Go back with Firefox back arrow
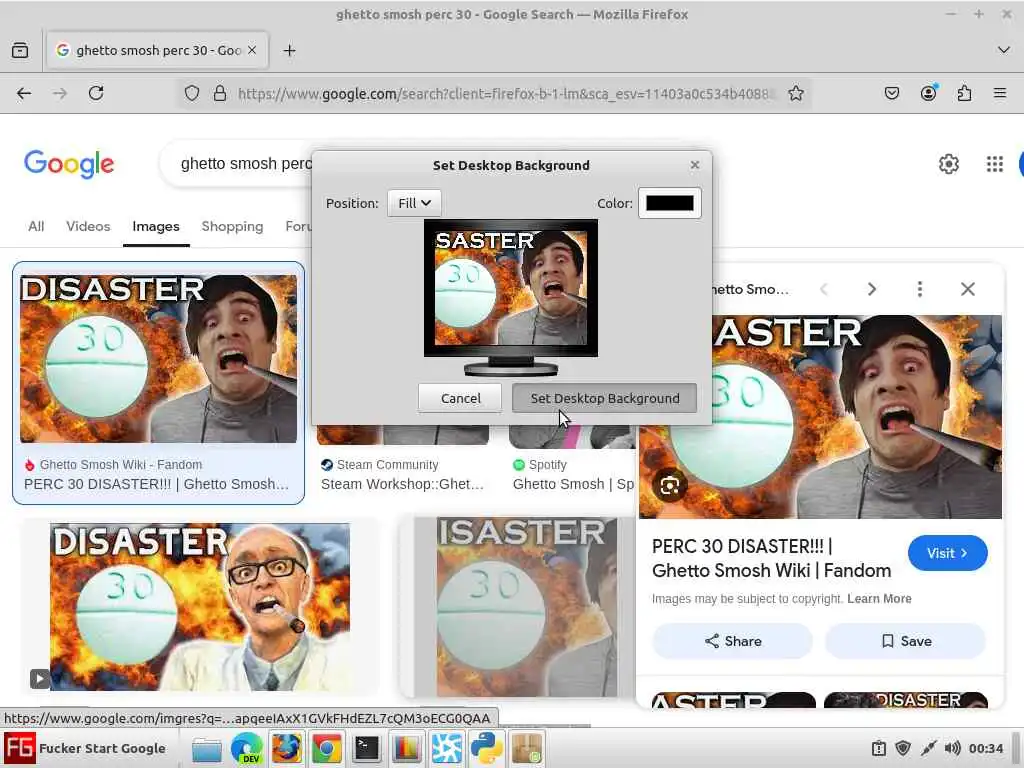The image size is (1024, 768). click(24, 93)
